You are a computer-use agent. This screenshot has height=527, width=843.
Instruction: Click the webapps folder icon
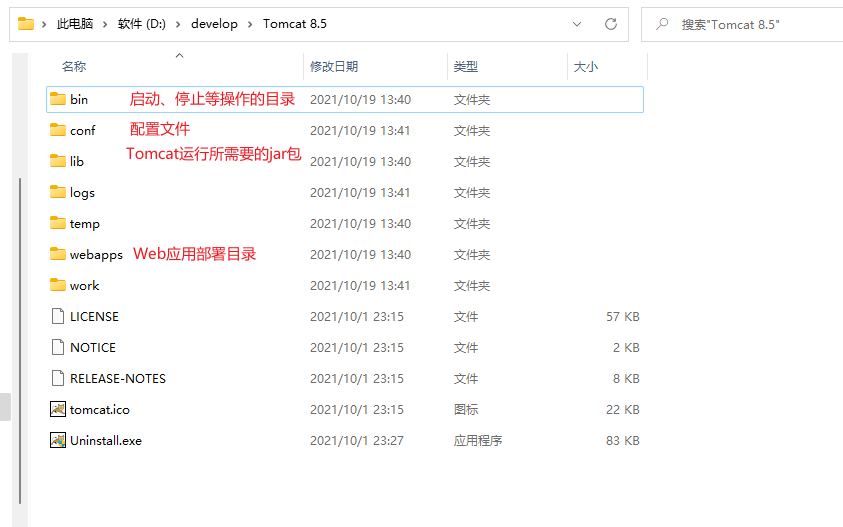(x=58, y=254)
